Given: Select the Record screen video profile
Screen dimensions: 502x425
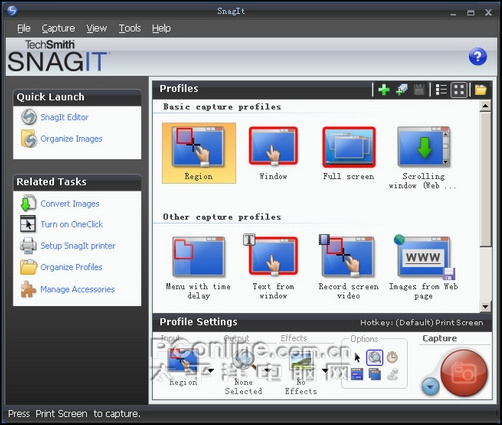Looking at the screenshot, I should (349, 267).
